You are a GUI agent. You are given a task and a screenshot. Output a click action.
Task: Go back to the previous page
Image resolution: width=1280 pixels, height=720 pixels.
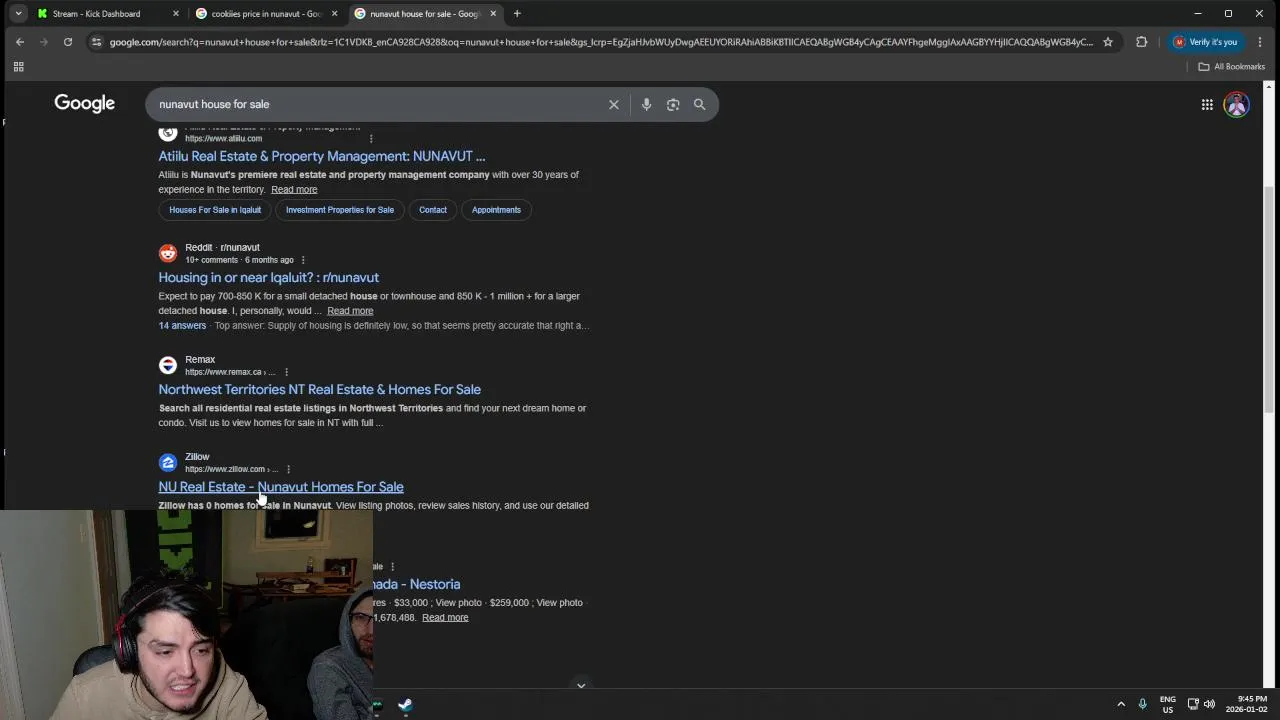20,42
